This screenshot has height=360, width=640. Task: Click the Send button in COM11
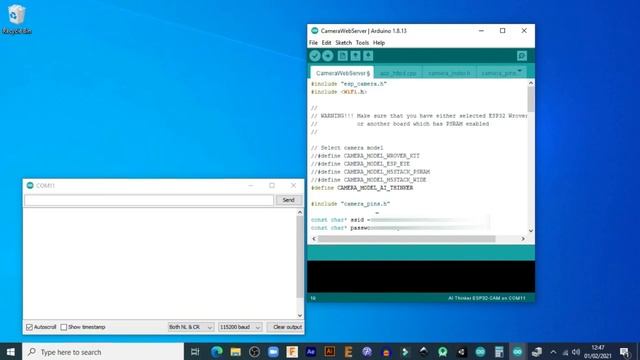(289, 200)
